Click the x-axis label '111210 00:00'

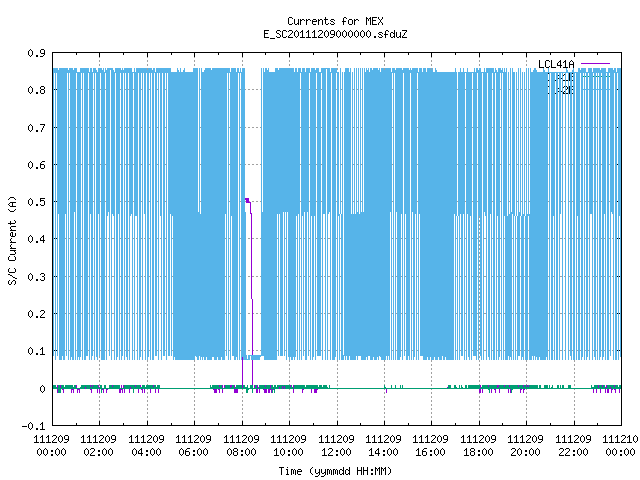coord(620,446)
